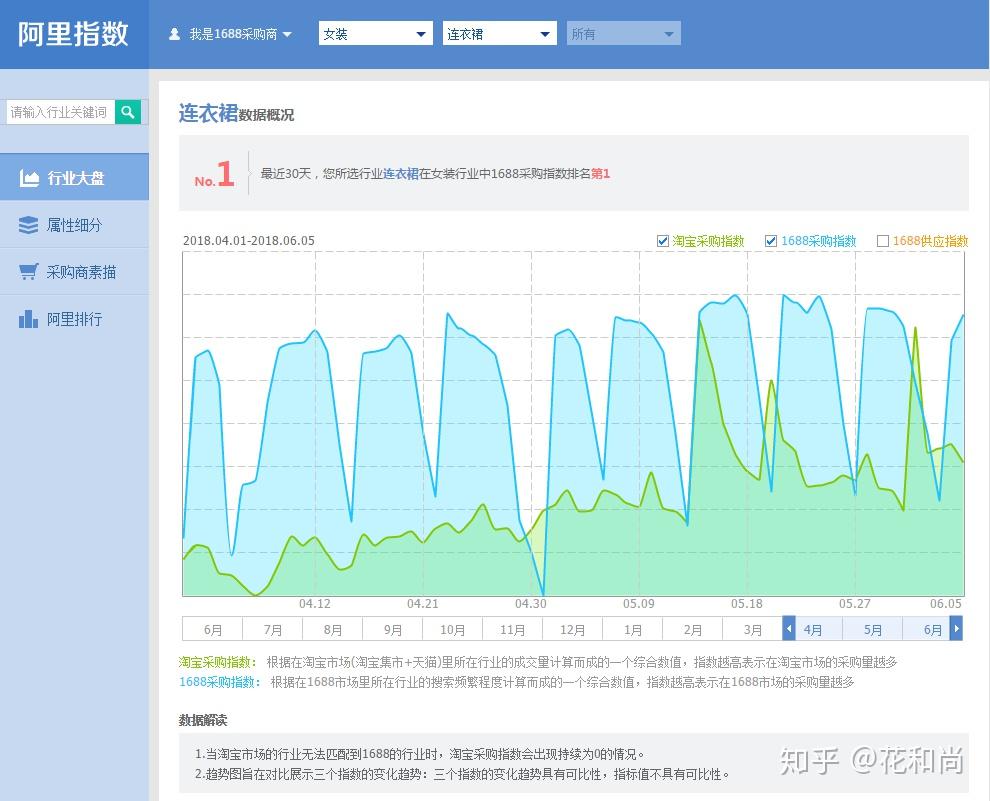Click the date range 2018.04.01-2018.06.05 text
This screenshot has height=801, width=990.
(x=249, y=240)
